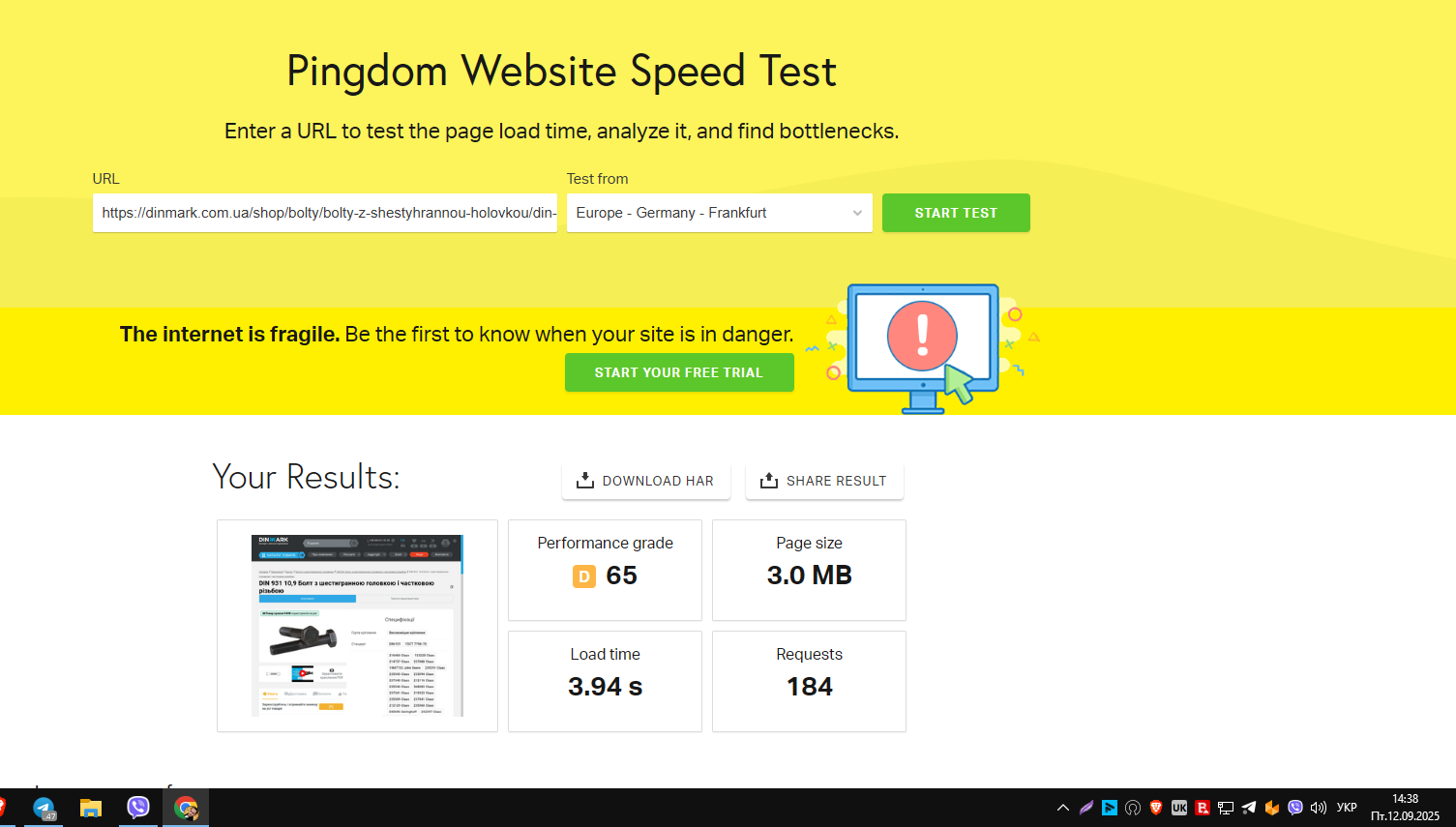Click the Telegram tray icon
The height and width of the screenshot is (827, 1456).
coord(1249,808)
